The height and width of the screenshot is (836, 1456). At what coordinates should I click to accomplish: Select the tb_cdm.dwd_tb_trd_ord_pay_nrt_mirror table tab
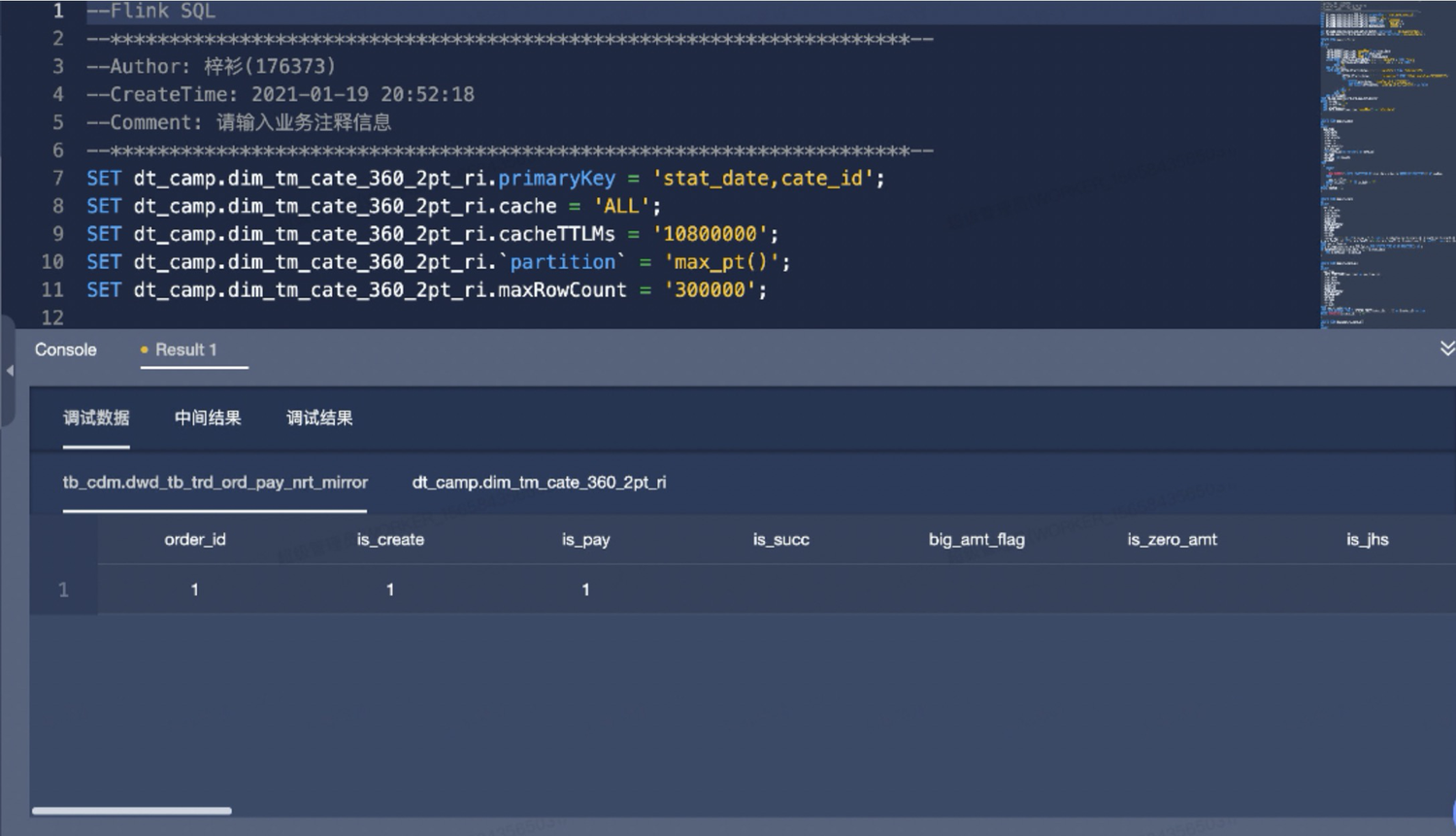[215, 483]
